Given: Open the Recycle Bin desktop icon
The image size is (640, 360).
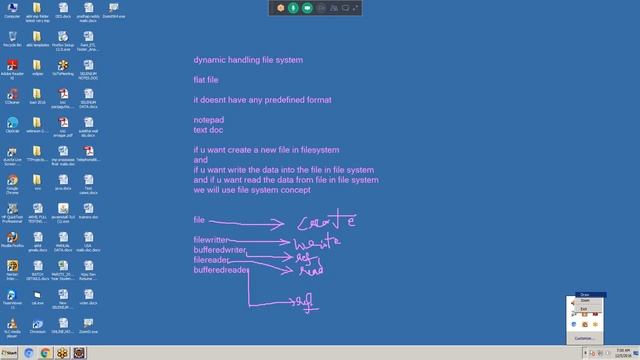Looking at the screenshot, I should click(12, 39).
